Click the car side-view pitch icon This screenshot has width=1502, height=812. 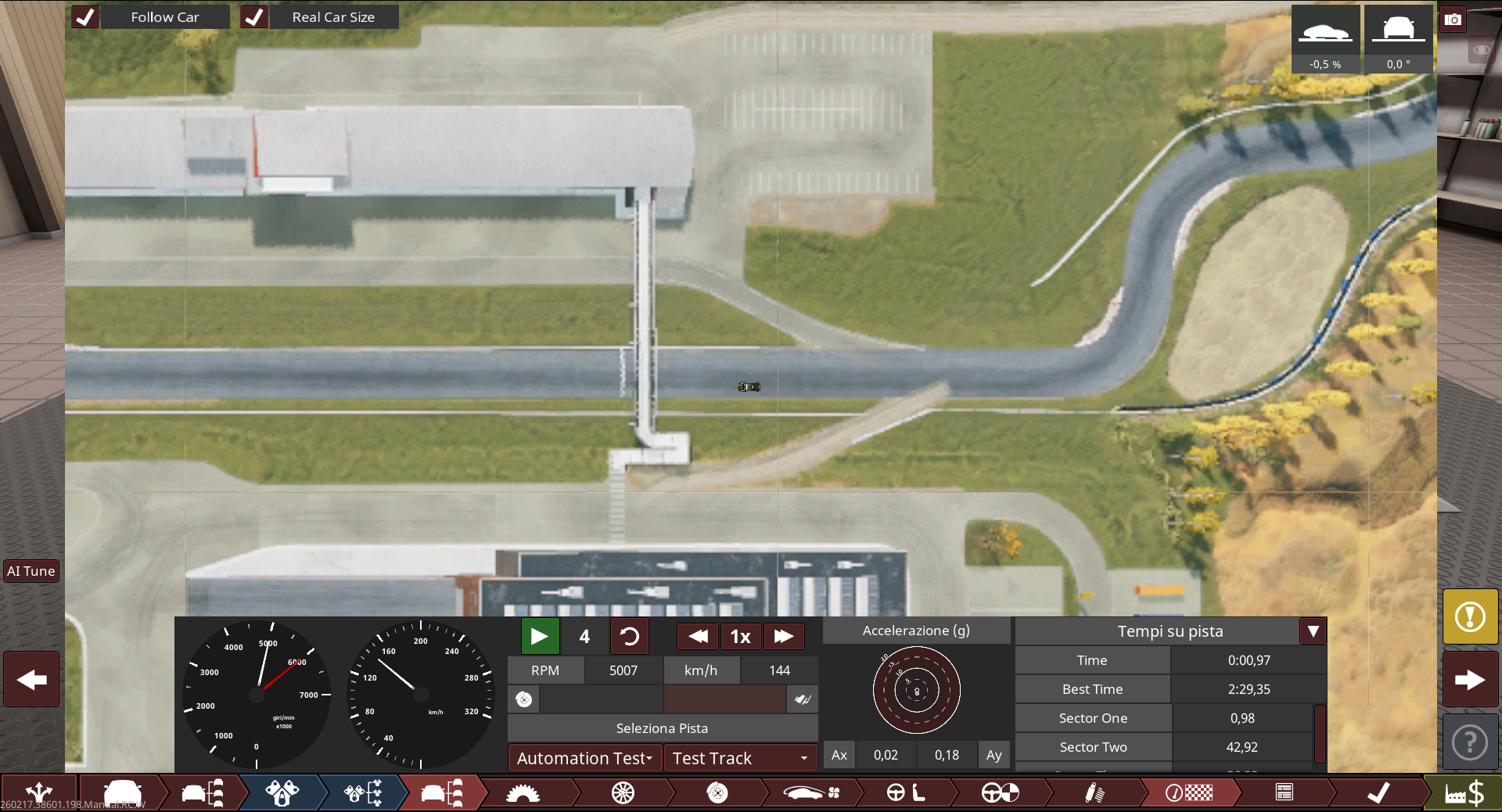point(1325,39)
